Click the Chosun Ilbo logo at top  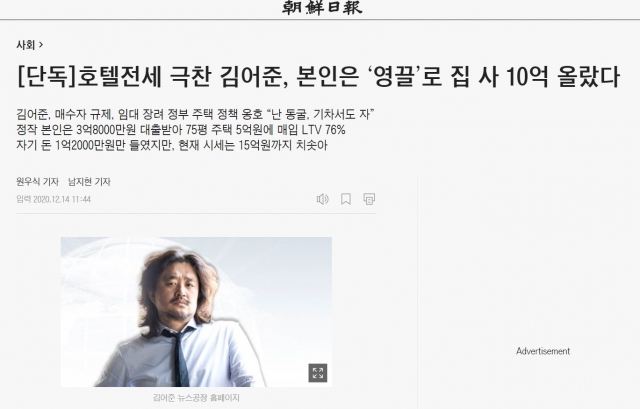tap(322, 7)
